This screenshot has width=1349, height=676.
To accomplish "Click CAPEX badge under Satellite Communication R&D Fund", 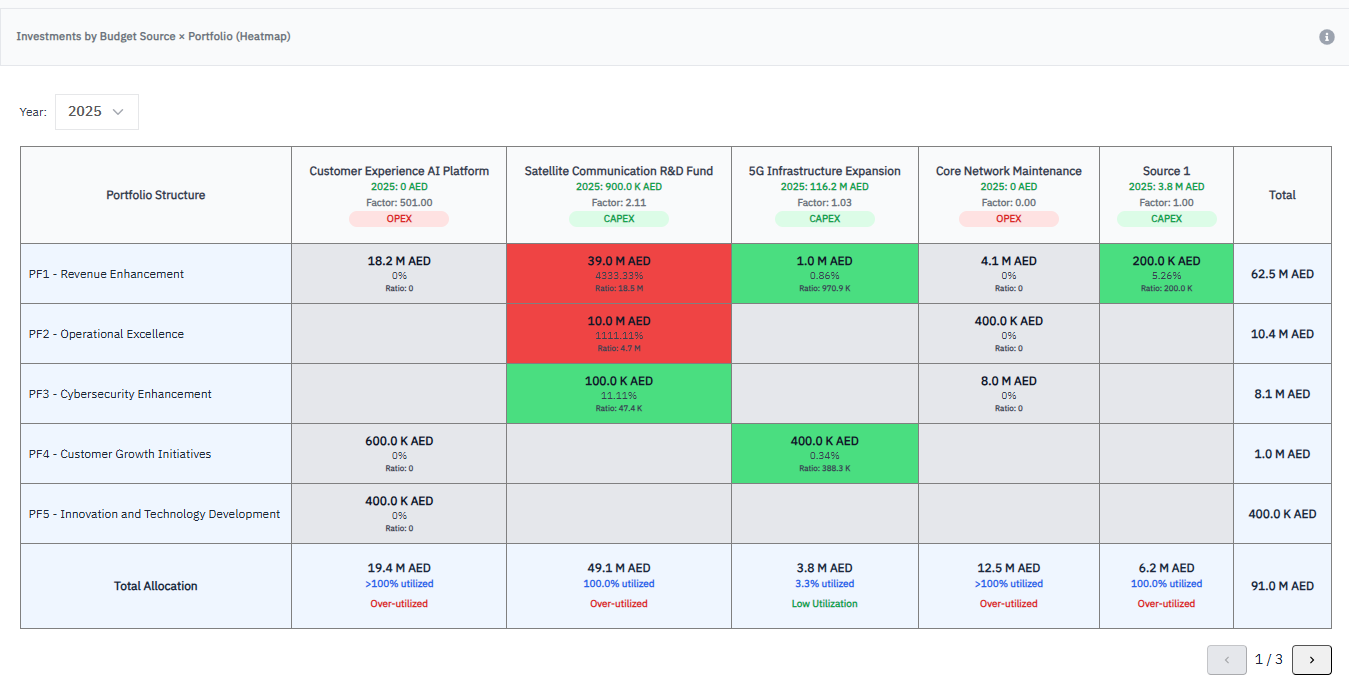I will 618,219.
